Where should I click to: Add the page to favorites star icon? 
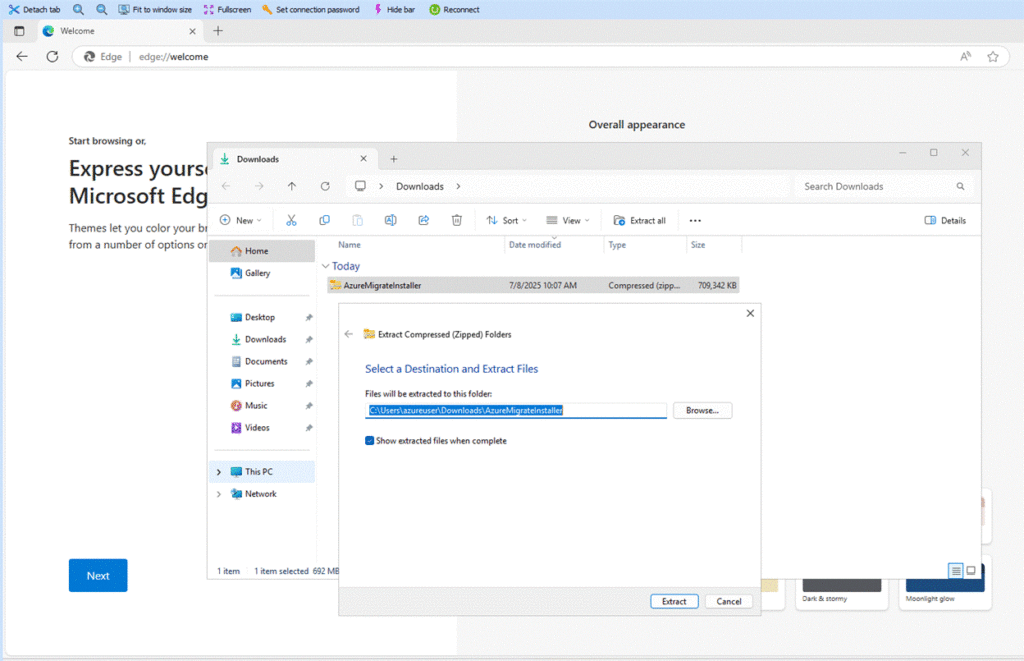(992, 57)
